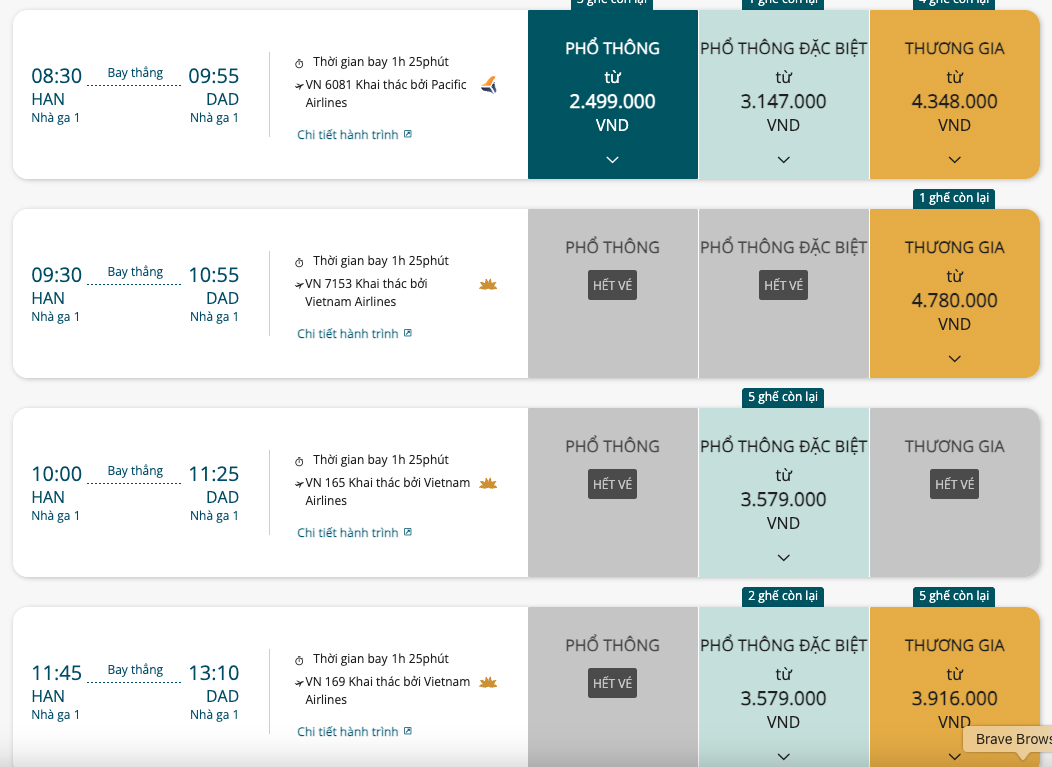Click the Pacific Airlines logo on VN 6081
The width and height of the screenshot is (1052, 767).
[x=489, y=85]
